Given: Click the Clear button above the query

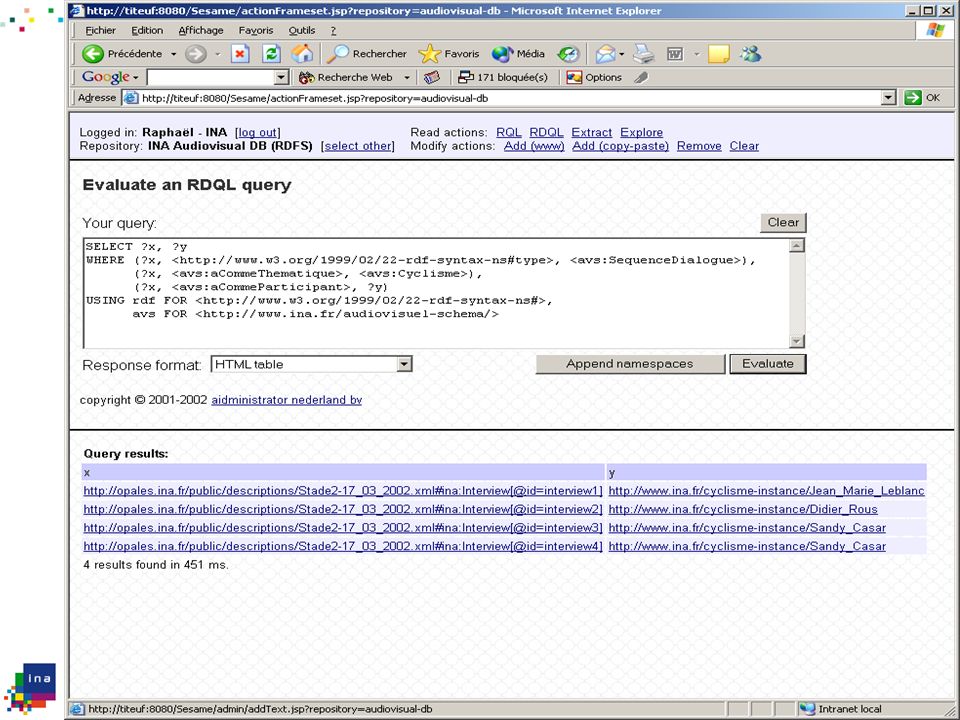Looking at the screenshot, I should click(x=783, y=222).
